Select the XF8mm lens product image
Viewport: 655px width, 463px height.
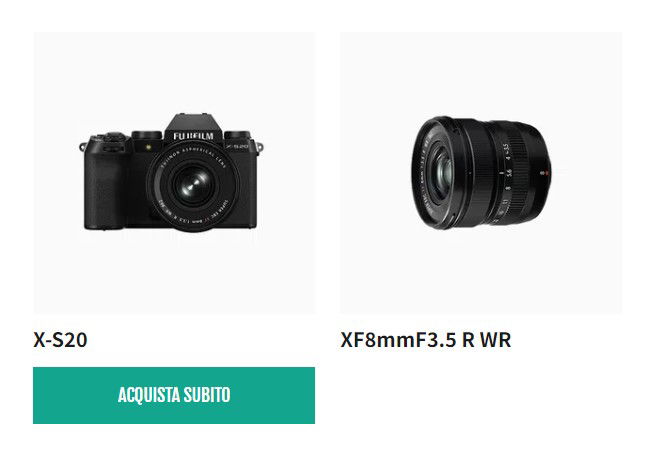(481, 173)
